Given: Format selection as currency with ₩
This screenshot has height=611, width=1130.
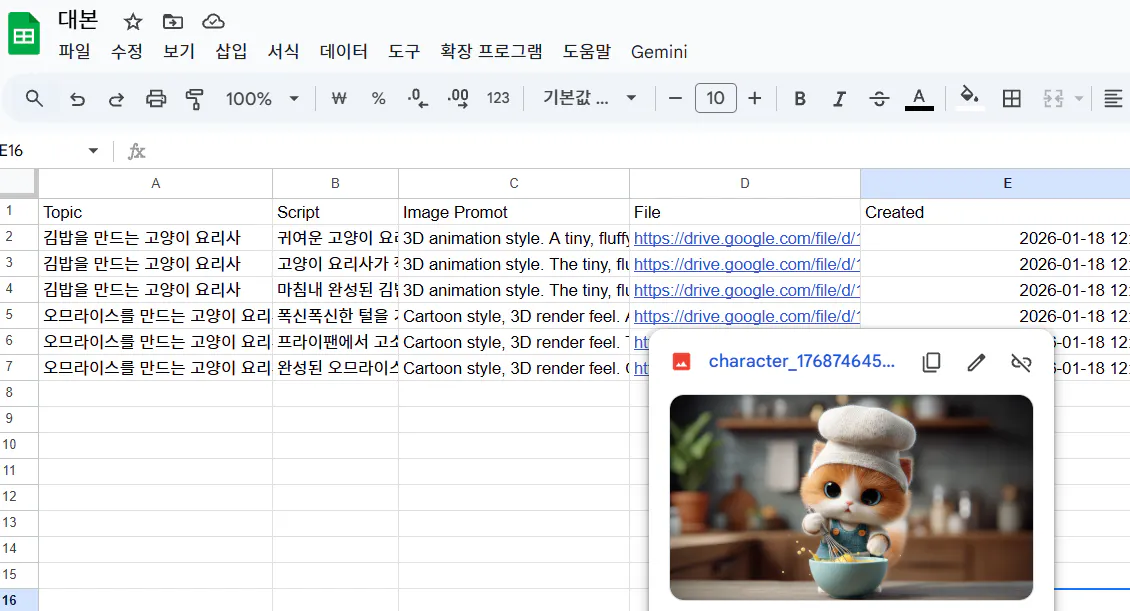Looking at the screenshot, I should click(340, 98).
